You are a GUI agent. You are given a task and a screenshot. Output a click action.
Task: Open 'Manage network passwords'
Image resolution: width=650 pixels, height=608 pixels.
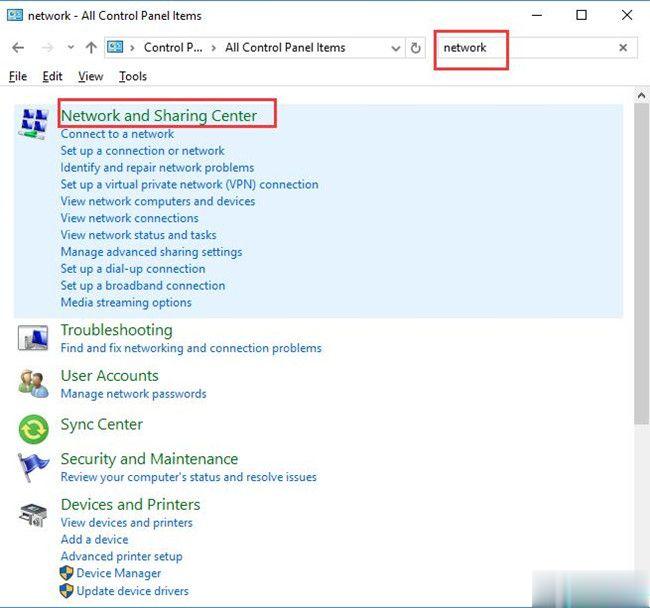(x=133, y=394)
